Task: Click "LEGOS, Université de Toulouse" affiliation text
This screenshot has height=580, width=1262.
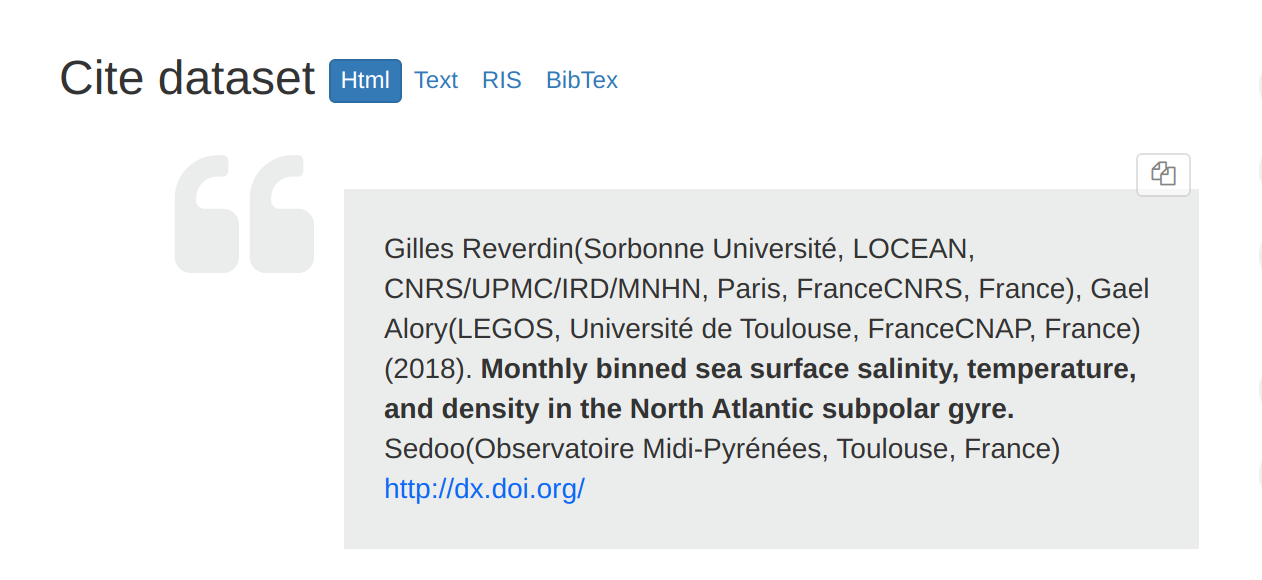Action: pos(658,329)
